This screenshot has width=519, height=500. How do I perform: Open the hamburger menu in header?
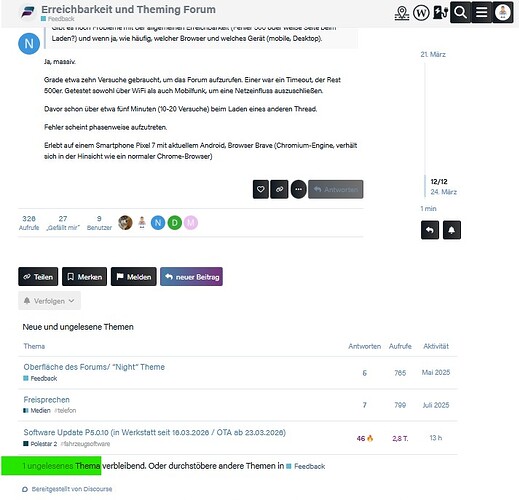[x=482, y=13]
